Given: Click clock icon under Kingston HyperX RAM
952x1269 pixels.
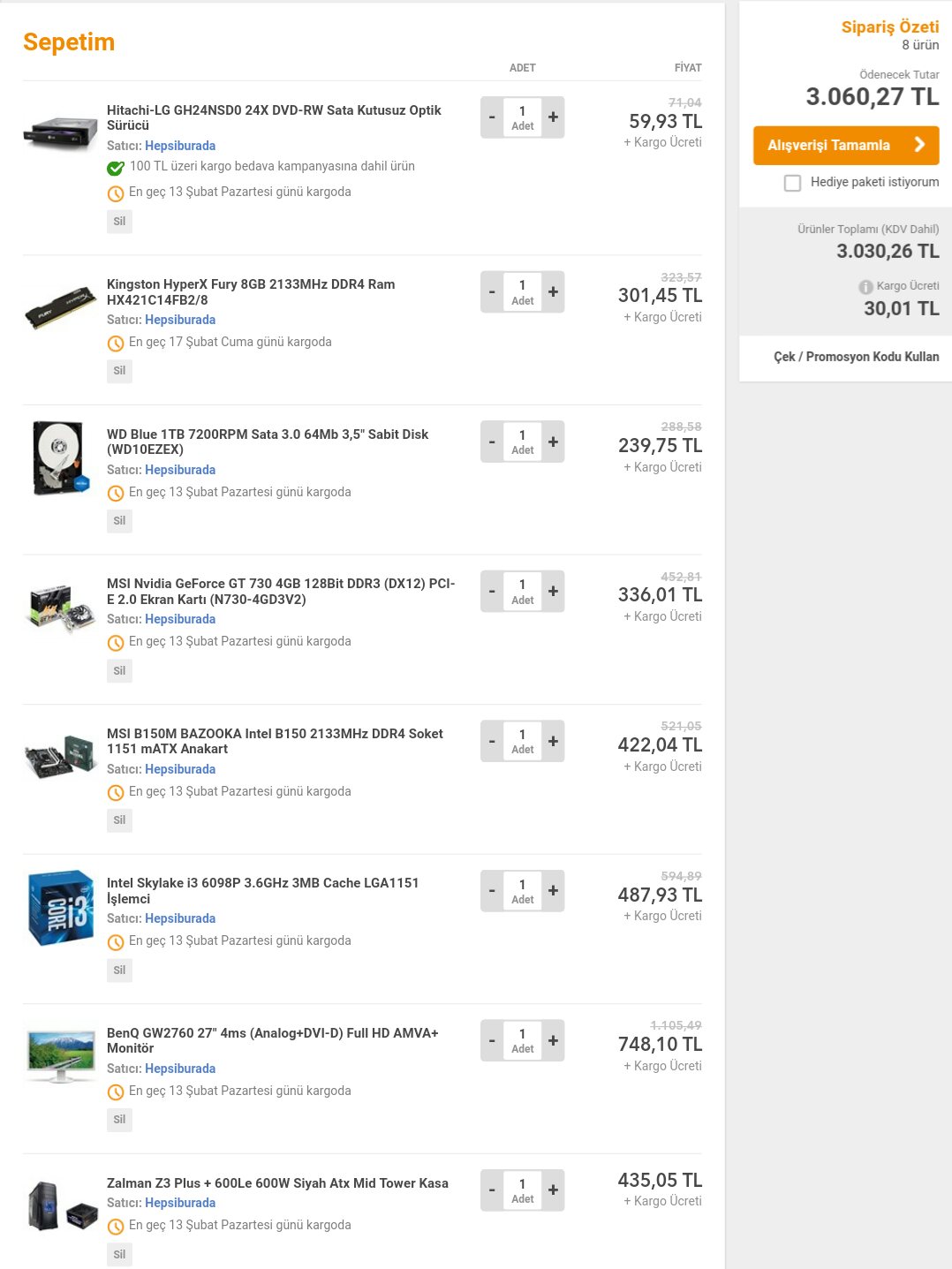Looking at the screenshot, I should [x=116, y=344].
